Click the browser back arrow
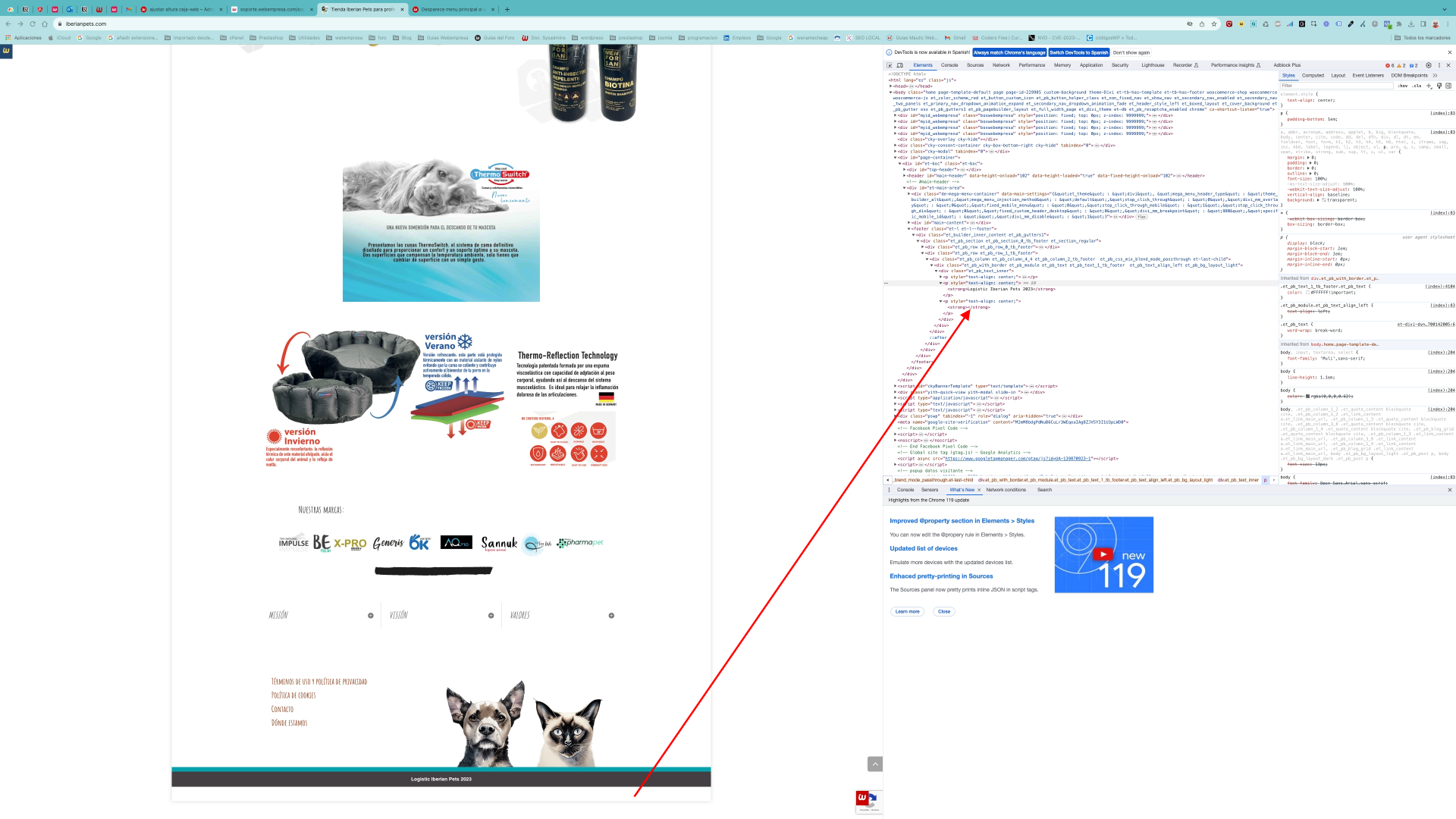The width and height of the screenshot is (1456, 819). point(8,24)
